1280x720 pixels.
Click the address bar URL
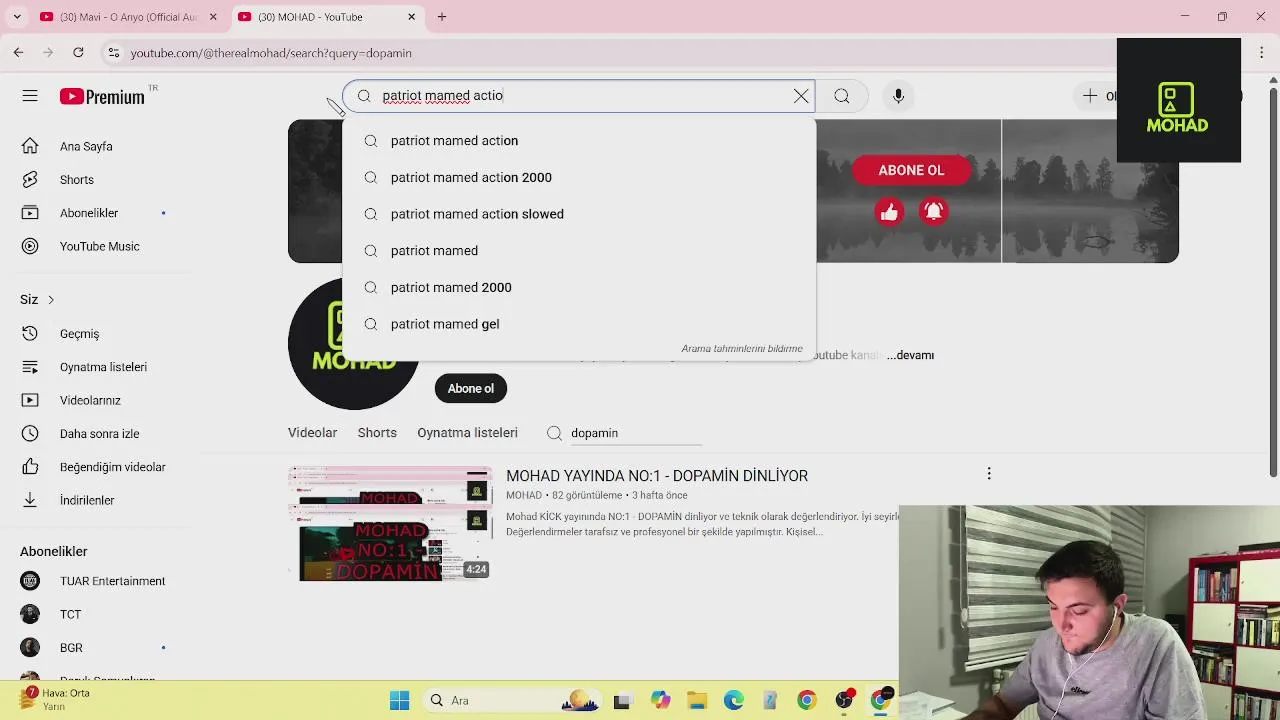(271, 53)
